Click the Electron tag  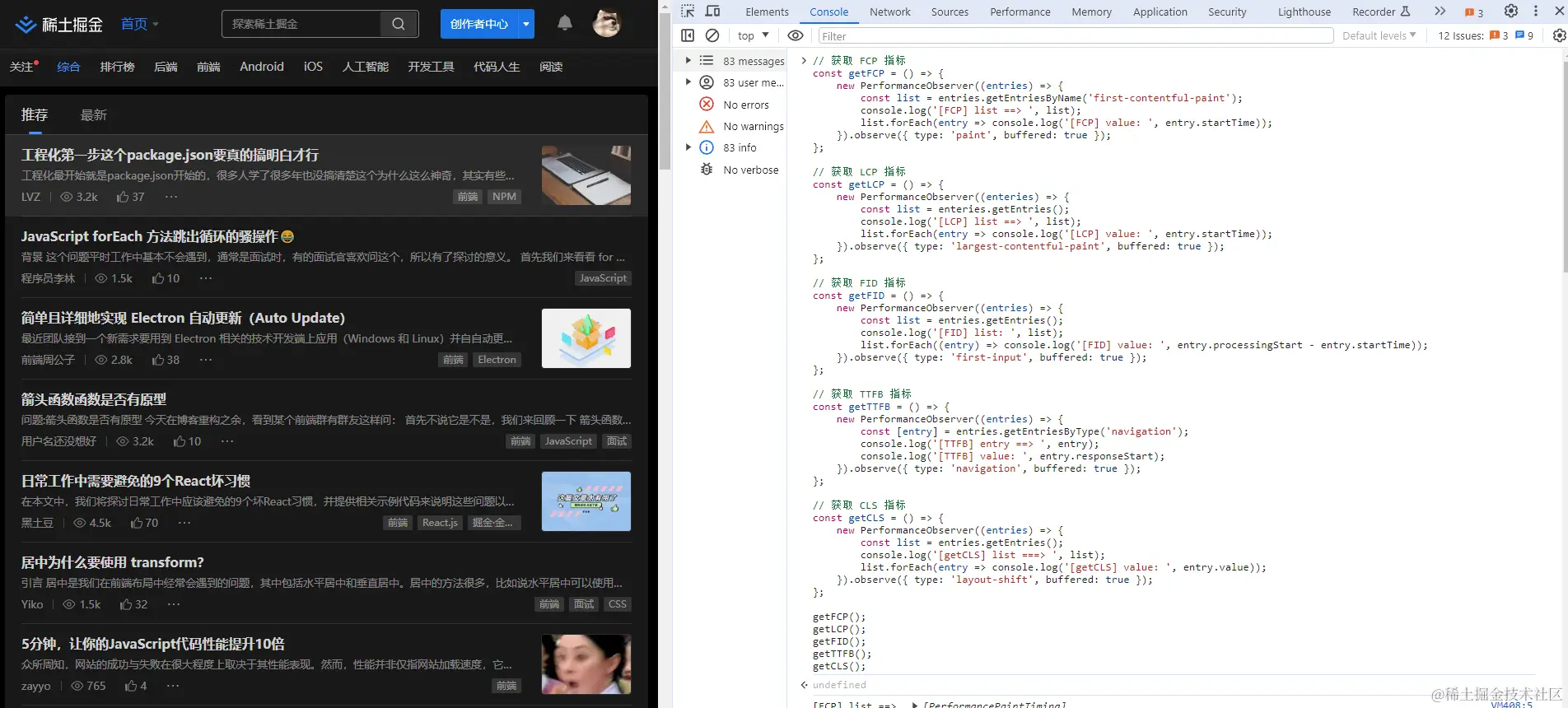pos(497,360)
